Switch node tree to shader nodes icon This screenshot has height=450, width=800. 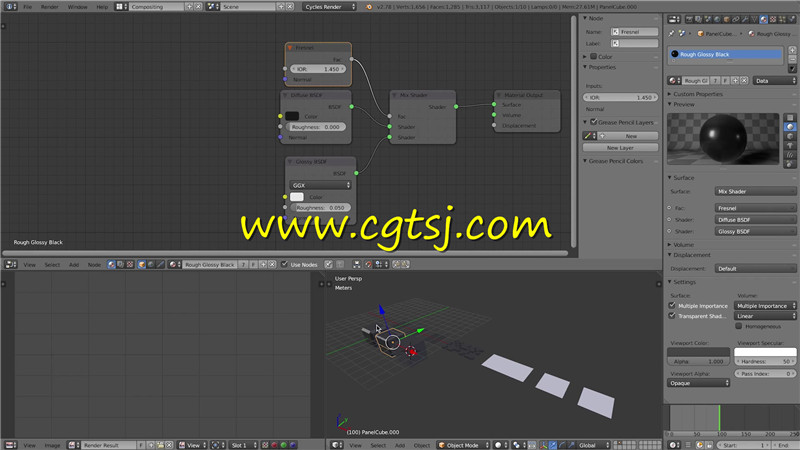pos(112,264)
